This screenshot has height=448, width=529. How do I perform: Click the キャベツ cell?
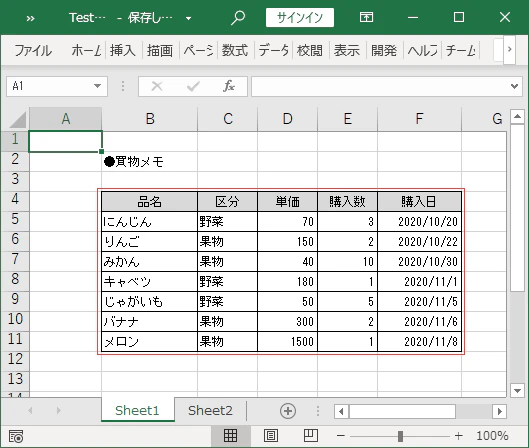pyautogui.click(x=149, y=281)
